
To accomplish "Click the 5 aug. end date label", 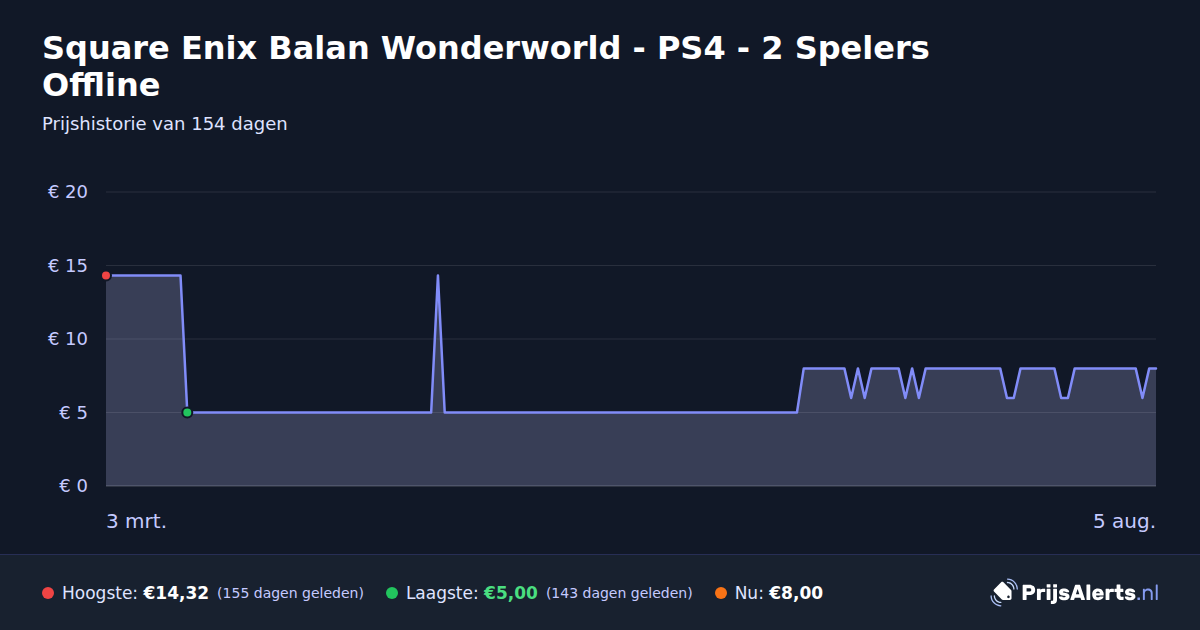I will tap(1124, 521).
